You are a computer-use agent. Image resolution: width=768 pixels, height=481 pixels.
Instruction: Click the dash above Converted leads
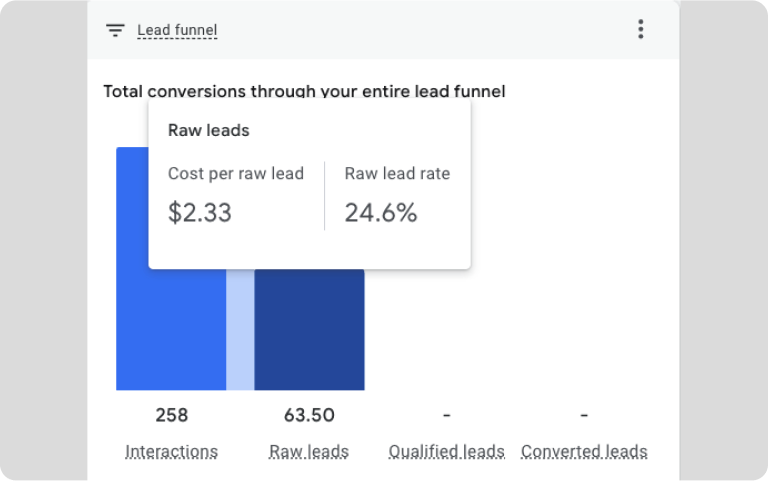pyautogui.click(x=584, y=415)
